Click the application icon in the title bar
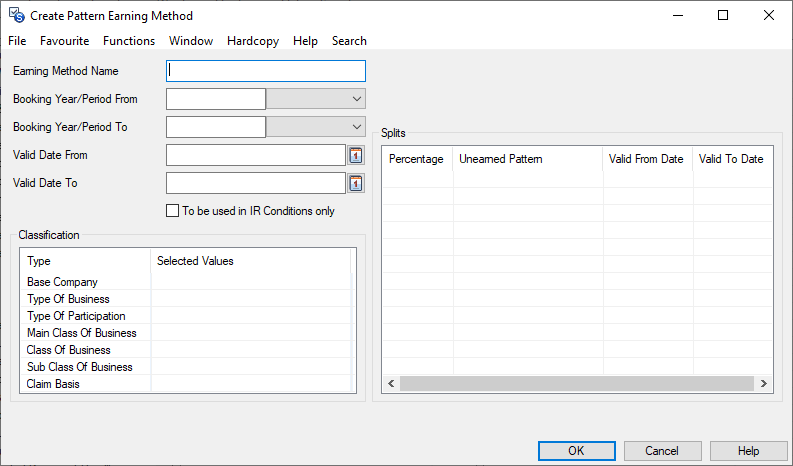 (16, 16)
